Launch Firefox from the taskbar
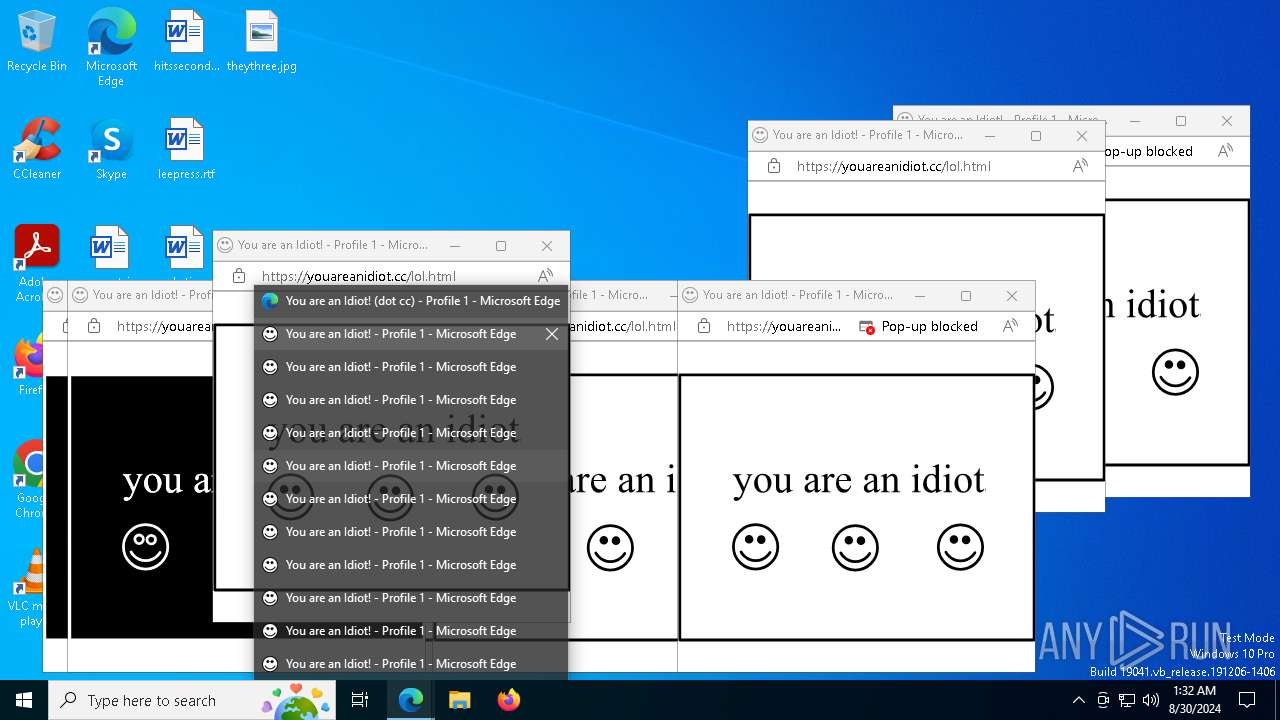 [x=508, y=700]
